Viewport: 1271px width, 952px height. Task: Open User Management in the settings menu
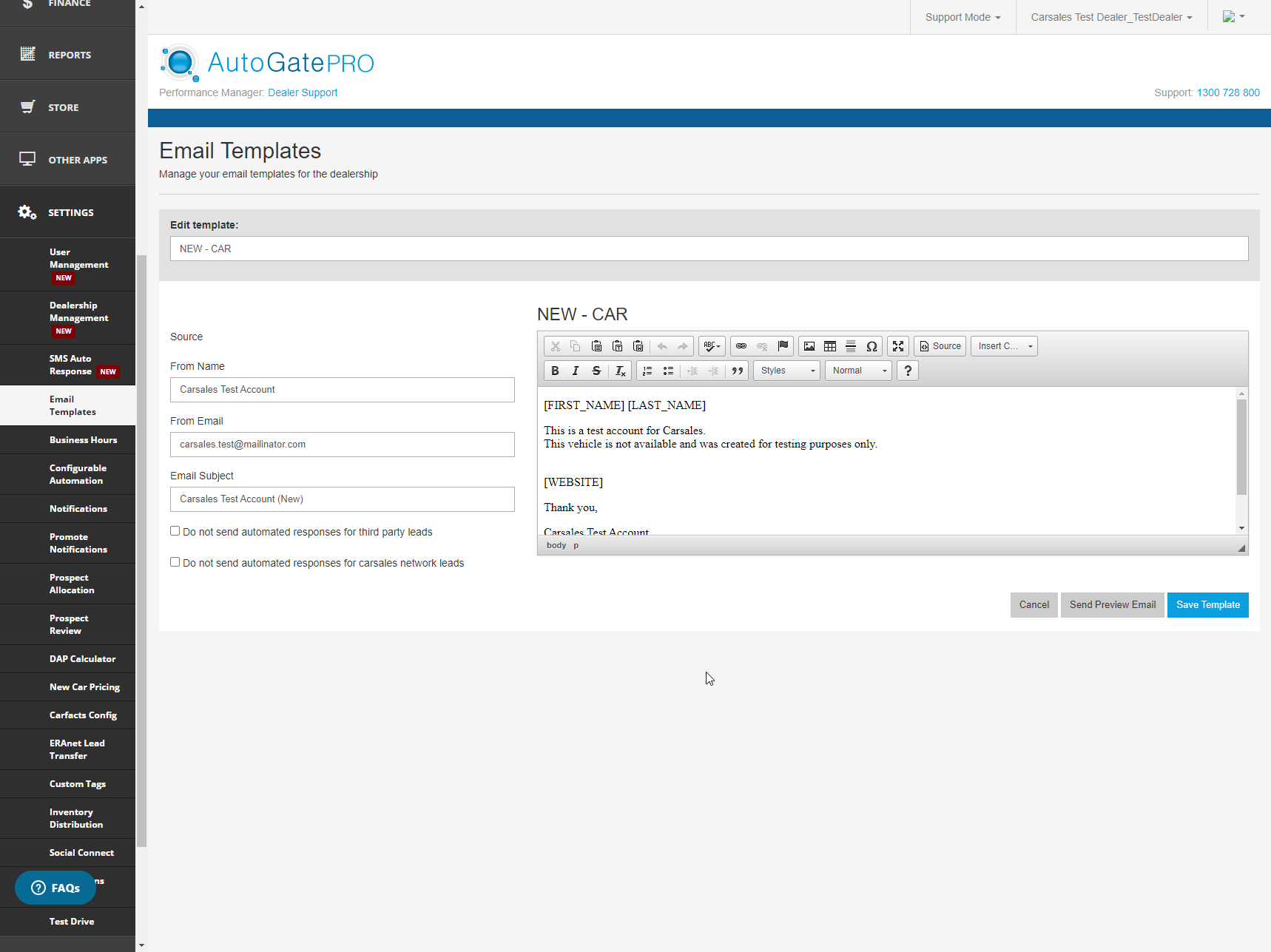tap(67, 265)
